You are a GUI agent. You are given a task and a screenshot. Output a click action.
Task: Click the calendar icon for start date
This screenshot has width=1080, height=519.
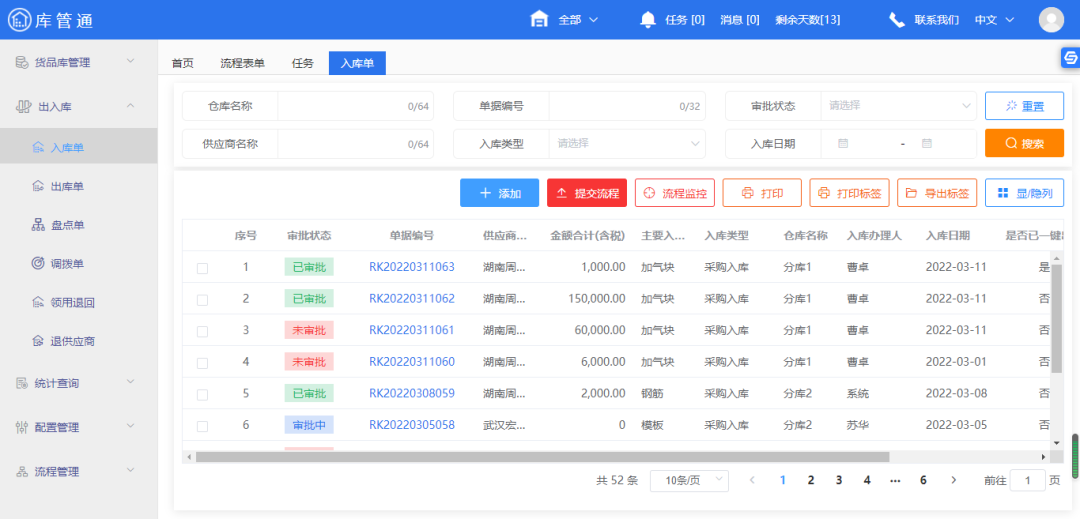(x=843, y=143)
